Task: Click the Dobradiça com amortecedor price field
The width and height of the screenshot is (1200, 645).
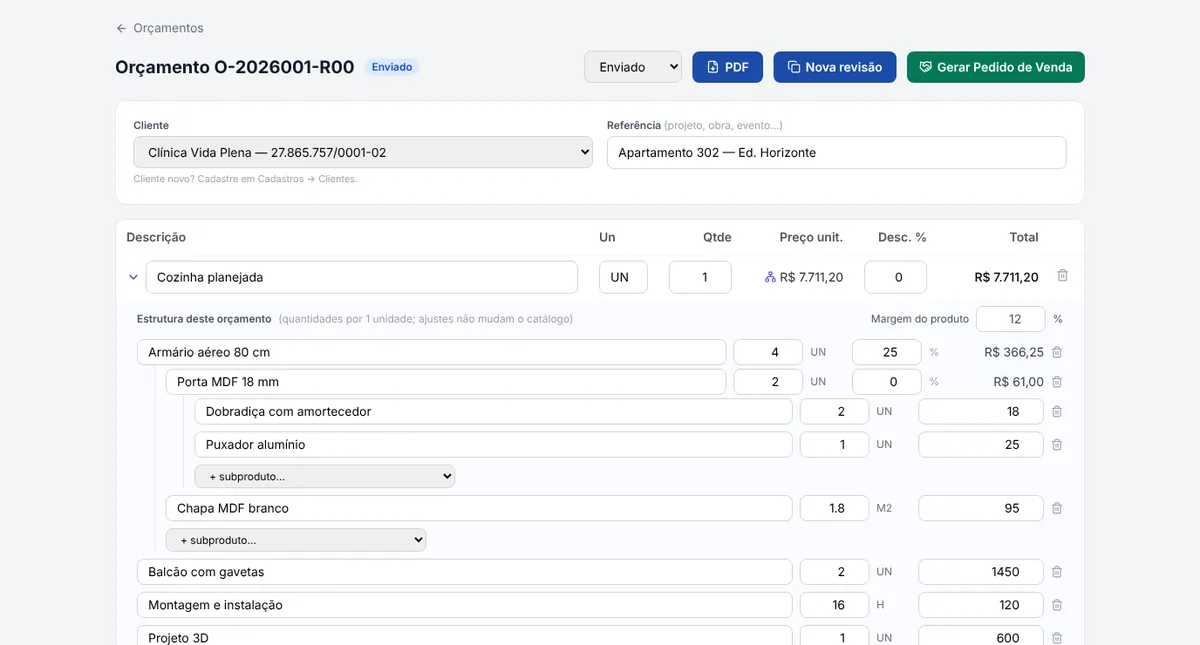Action: [x=981, y=411]
